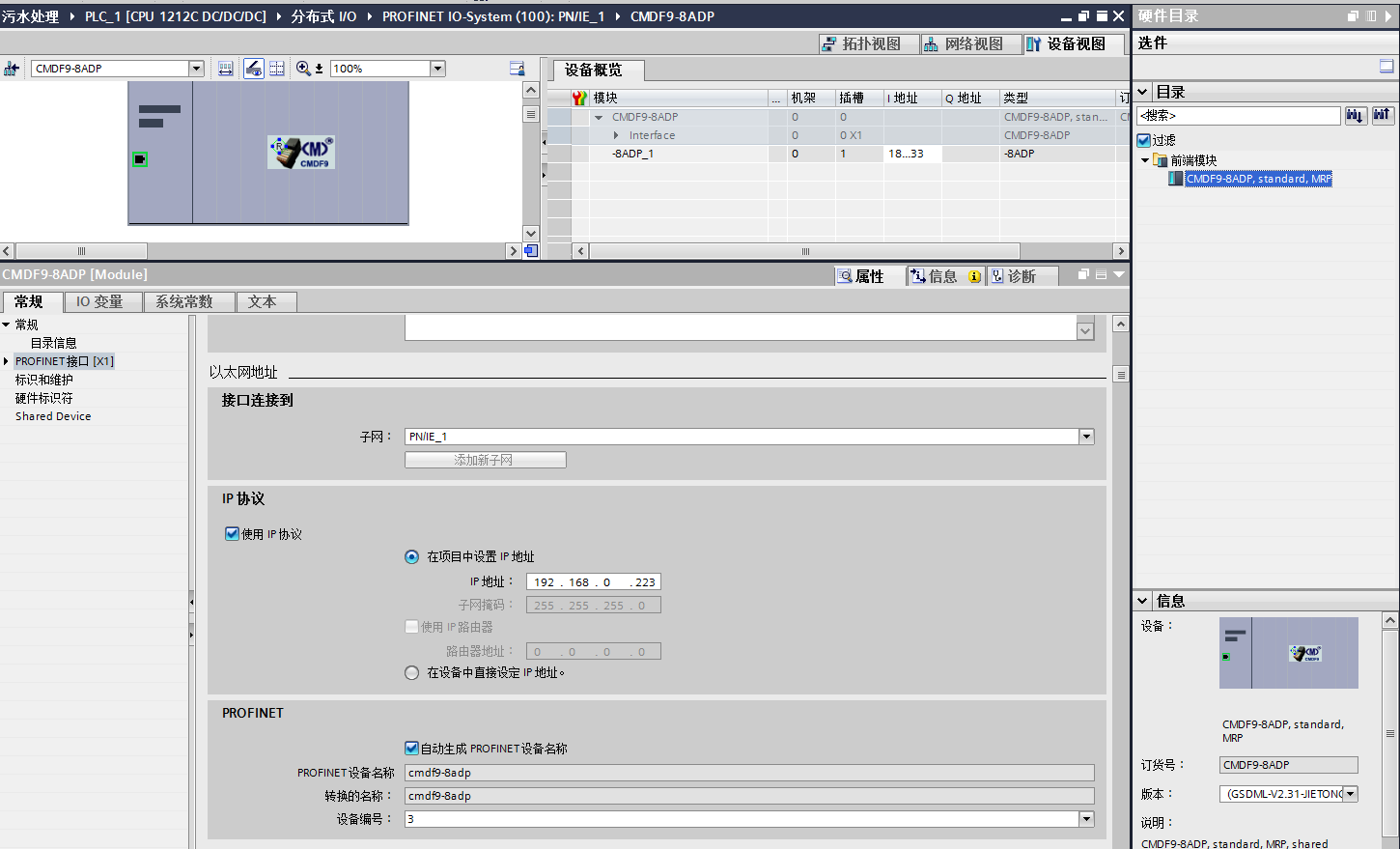This screenshot has height=849, width=1400.
Task: Click the network overview icon left of device selector
Action: (12, 69)
